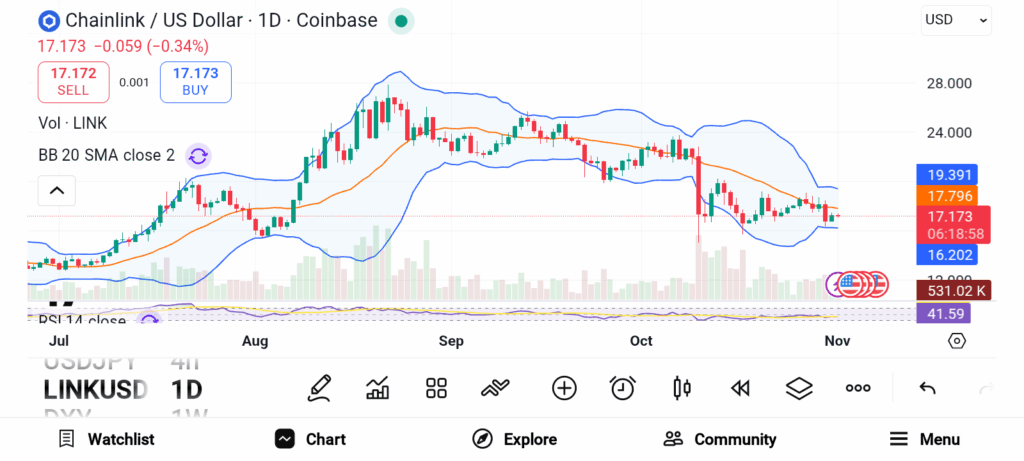The image size is (1024, 461).
Task: Open more tools with the three dots
Action: click(858, 388)
